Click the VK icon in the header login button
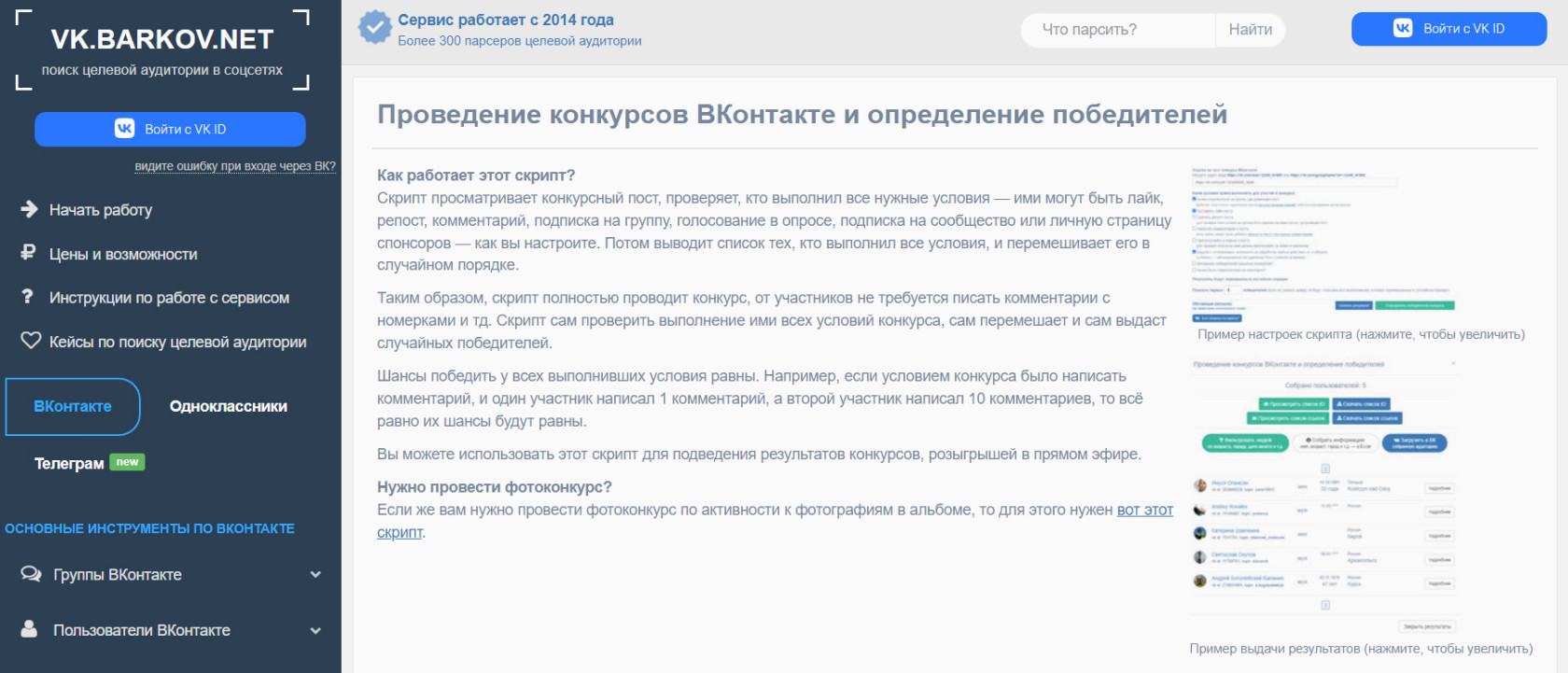This screenshot has width=1568, height=673. 1403,28
